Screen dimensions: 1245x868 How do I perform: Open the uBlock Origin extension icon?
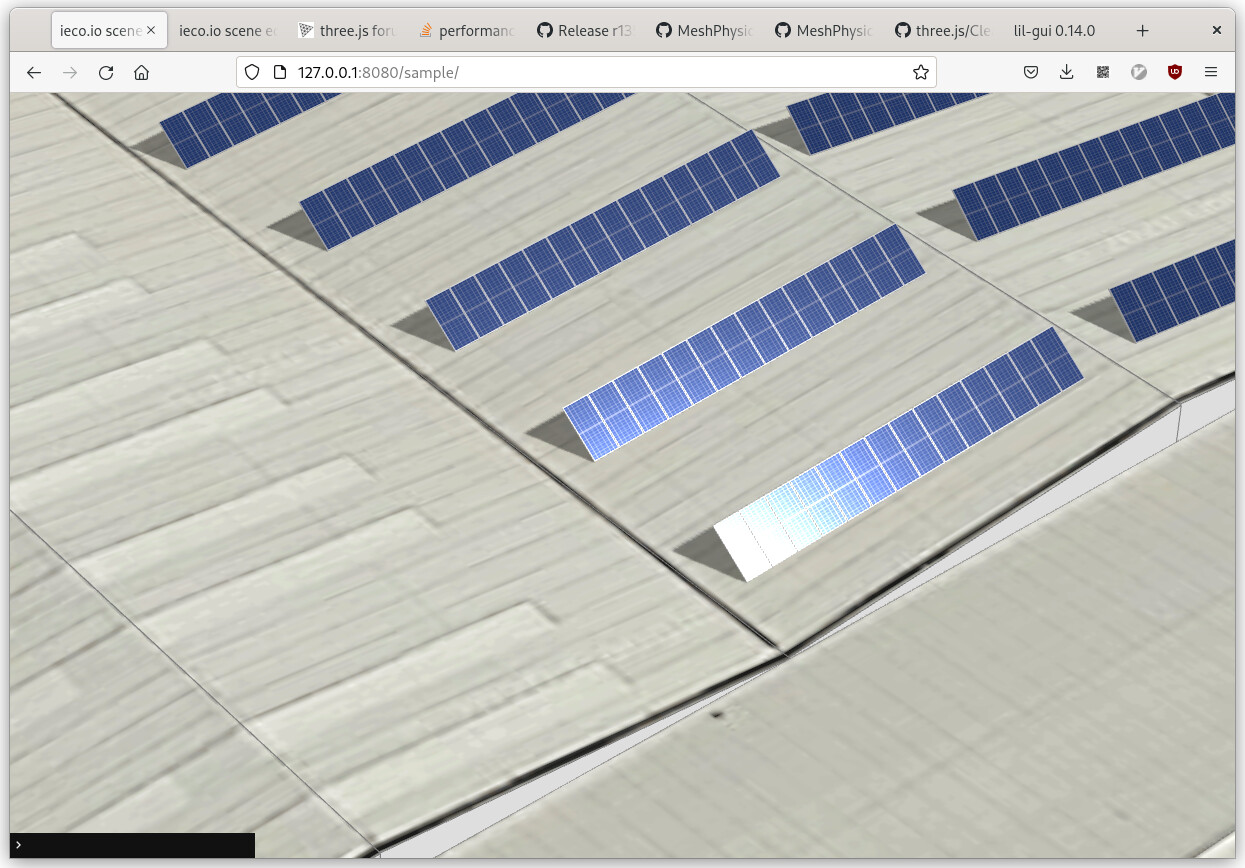coord(1175,72)
